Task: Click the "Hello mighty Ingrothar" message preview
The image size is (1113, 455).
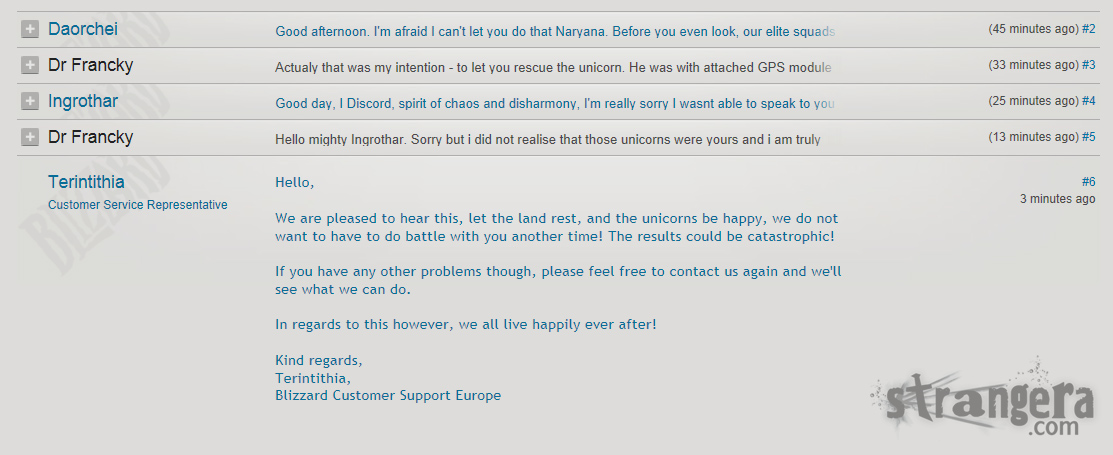Action: point(548,140)
